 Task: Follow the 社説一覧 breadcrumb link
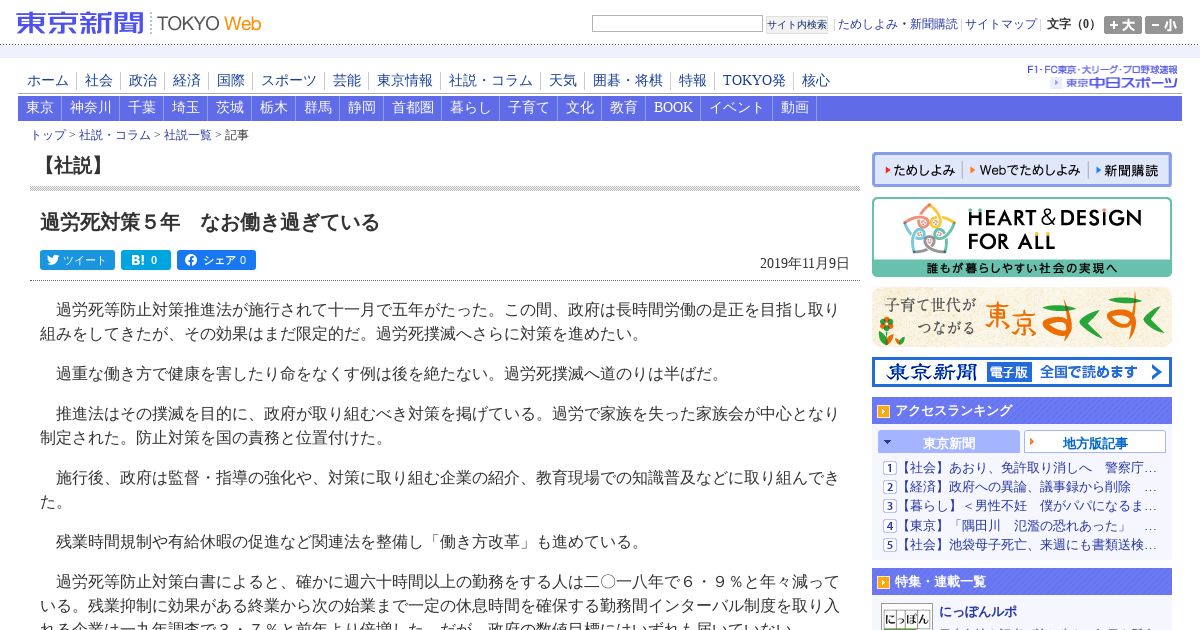coord(188,135)
